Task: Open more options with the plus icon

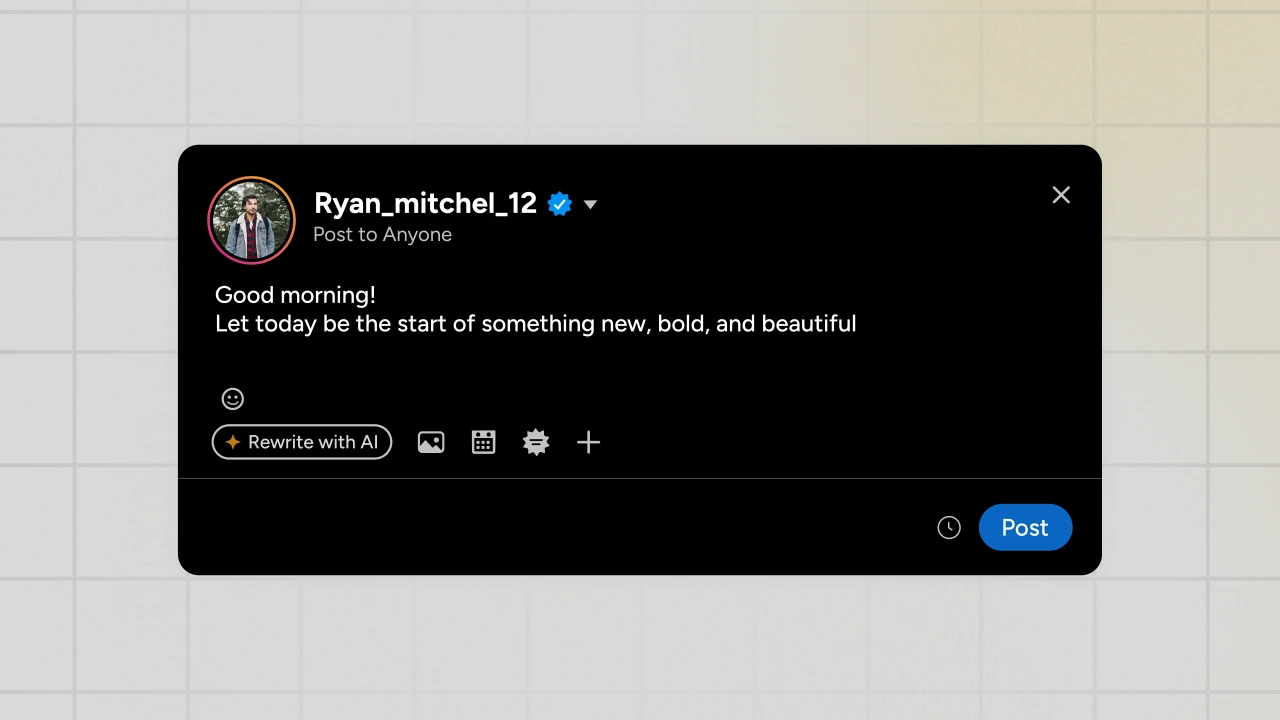Action: (x=589, y=442)
